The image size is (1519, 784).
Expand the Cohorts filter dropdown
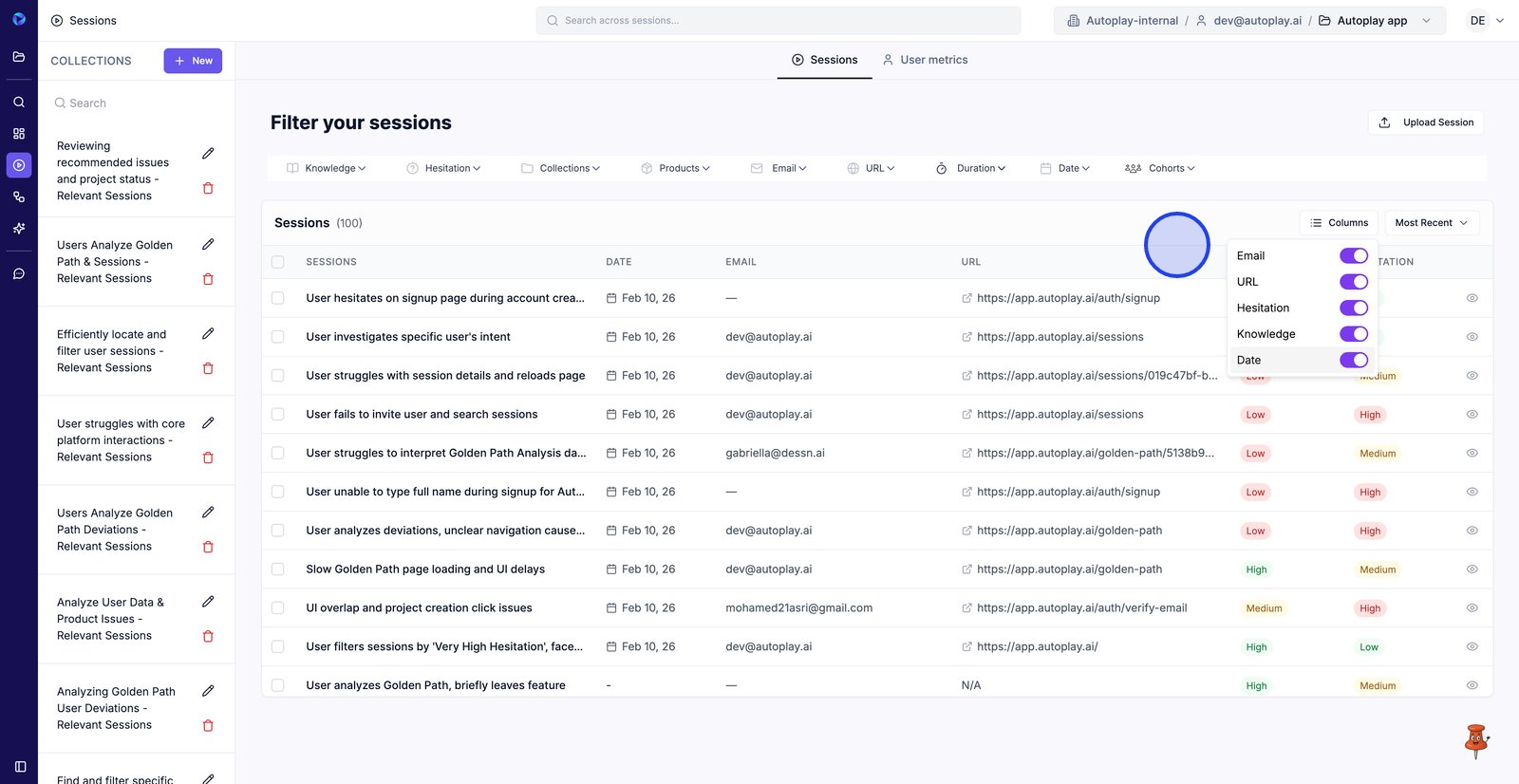tap(1159, 168)
